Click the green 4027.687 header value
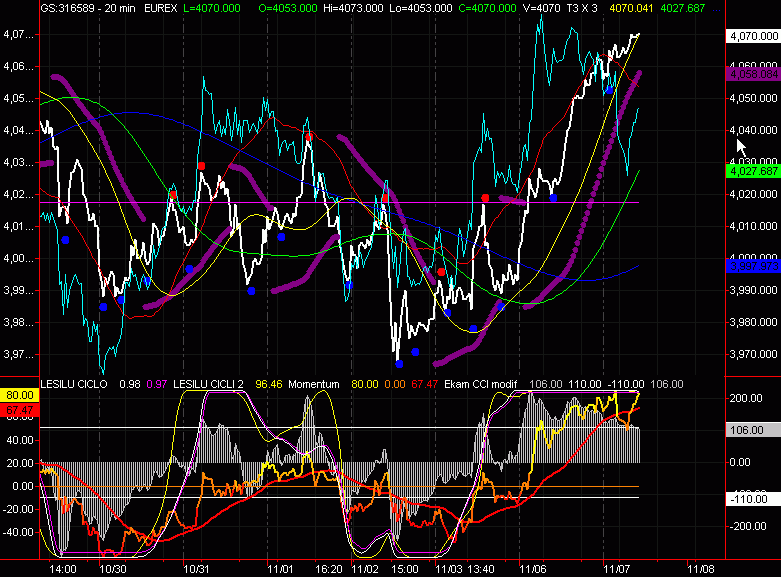The height and width of the screenshot is (577, 781). tap(682, 8)
